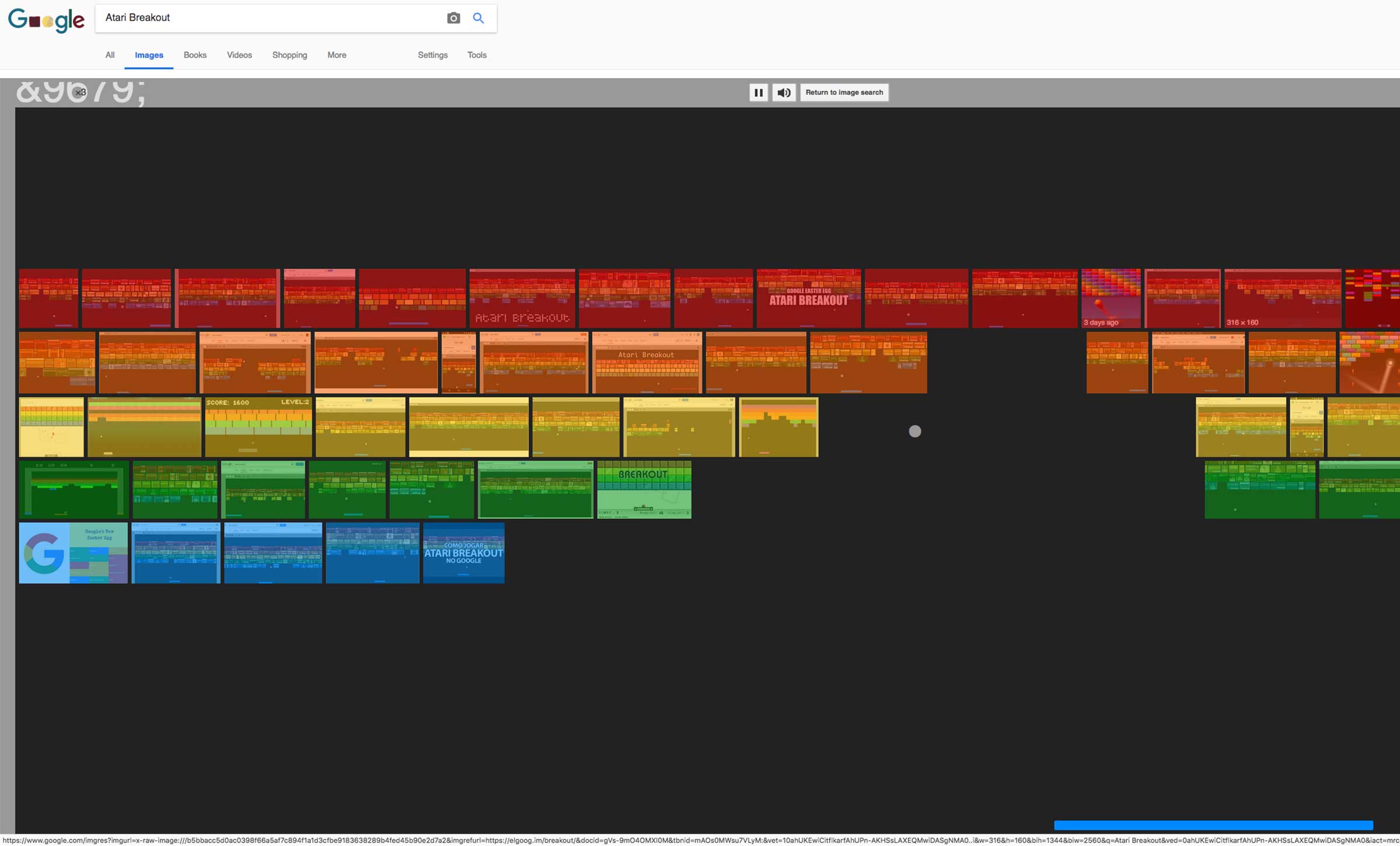This screenshot has width=1400, height=846.
Task: Click the blue paddle bar
Action: coord(1213,825)
